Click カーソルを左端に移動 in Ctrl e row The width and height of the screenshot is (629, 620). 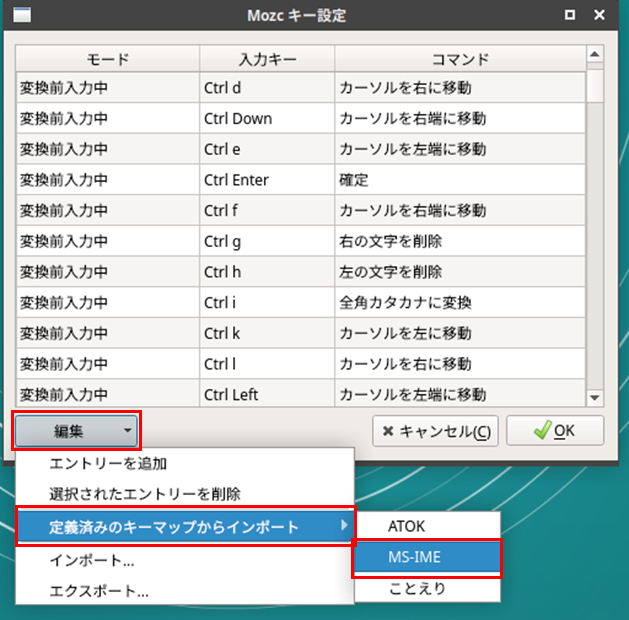coord(460,149)
